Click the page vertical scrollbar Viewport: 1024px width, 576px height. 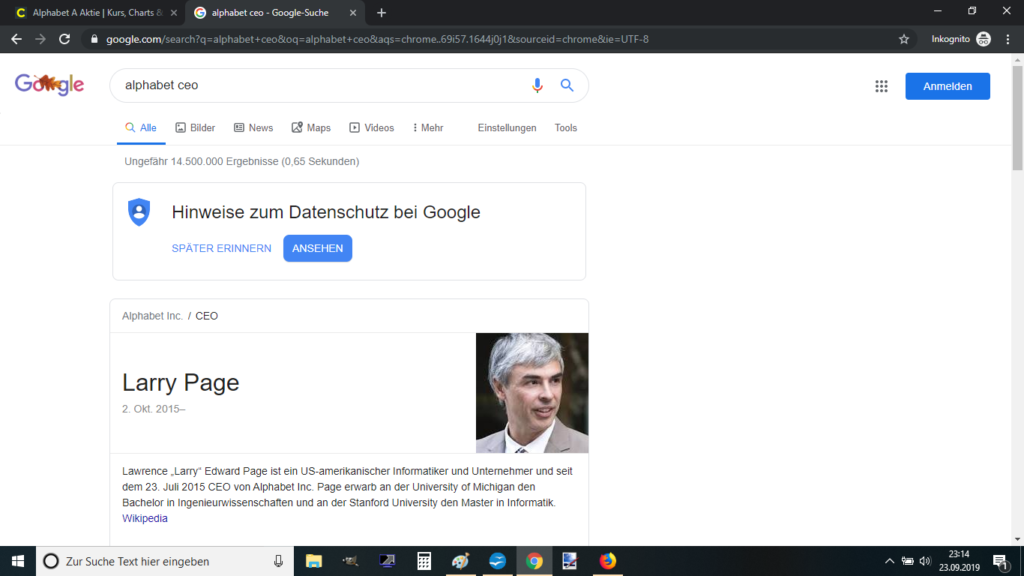pos(1017,118)
